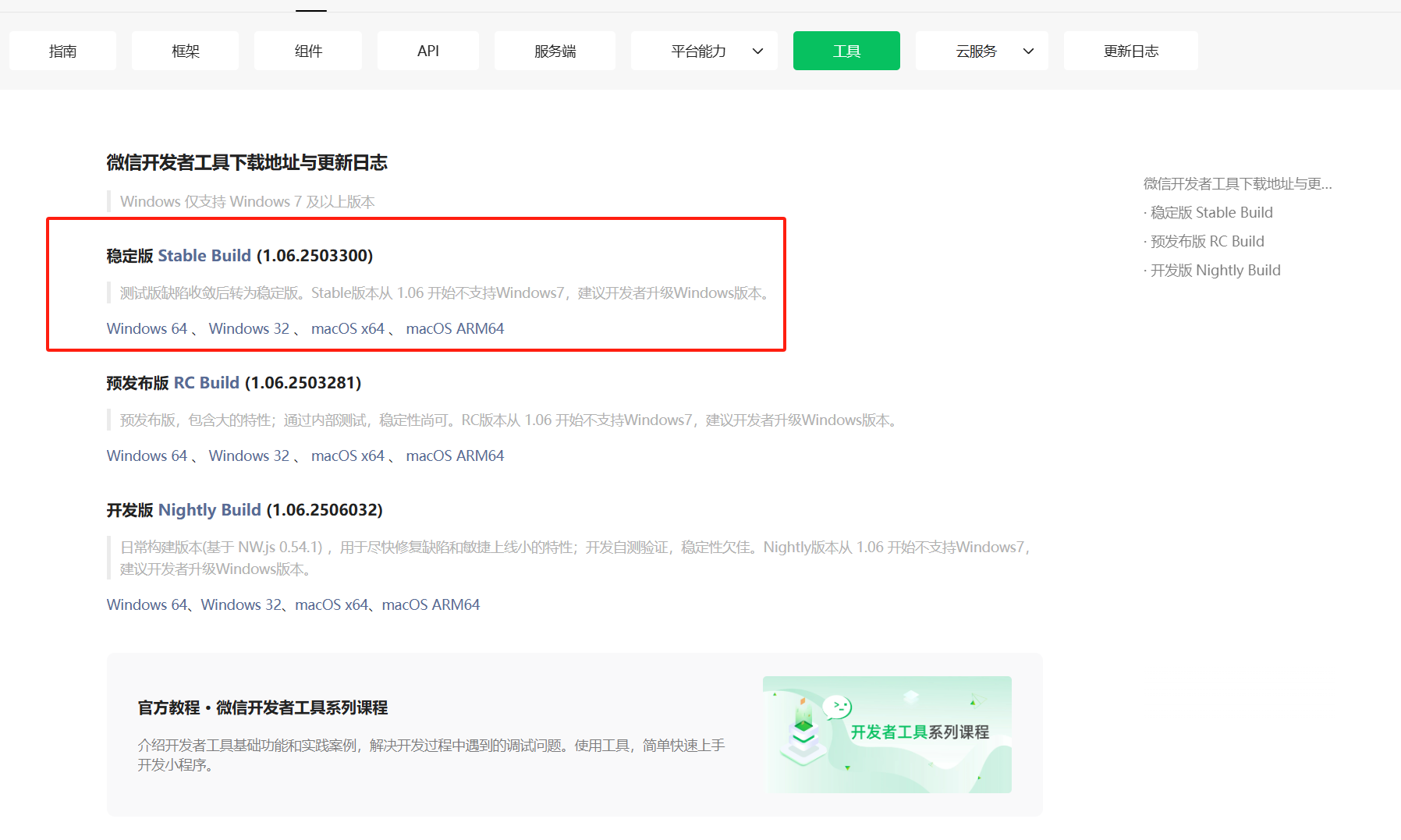This screenshot has height=840, width=1401.
Task: Download RC Build for macOS ARM64
Action: pyautogui.click(x=455, y=455)
